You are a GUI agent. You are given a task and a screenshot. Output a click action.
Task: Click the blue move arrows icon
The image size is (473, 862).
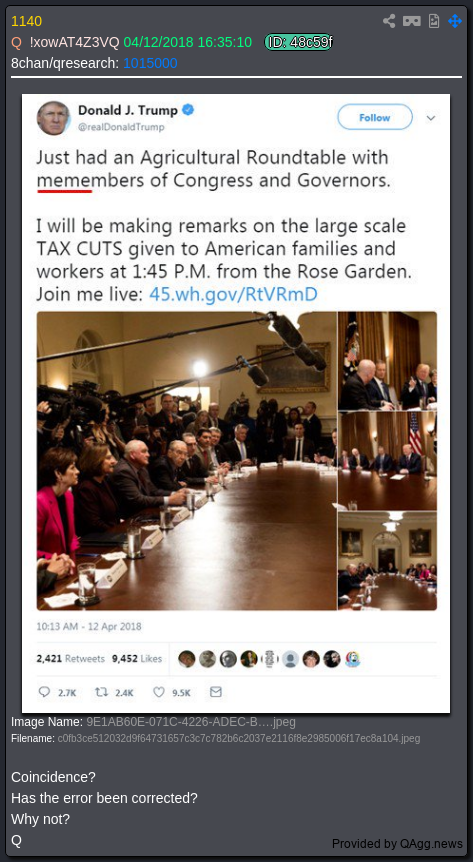pyautogui.click(x=455, y=21)
